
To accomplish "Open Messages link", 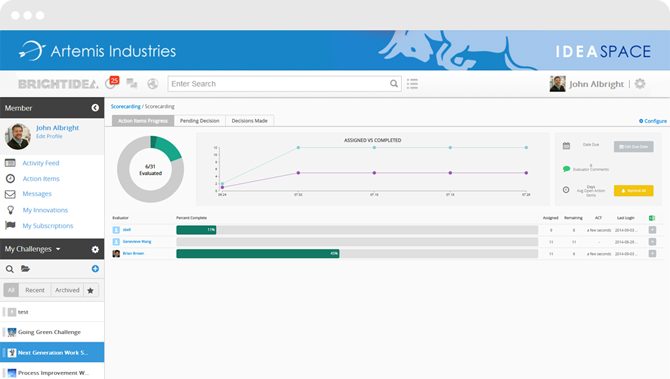I will pos(37,194).
